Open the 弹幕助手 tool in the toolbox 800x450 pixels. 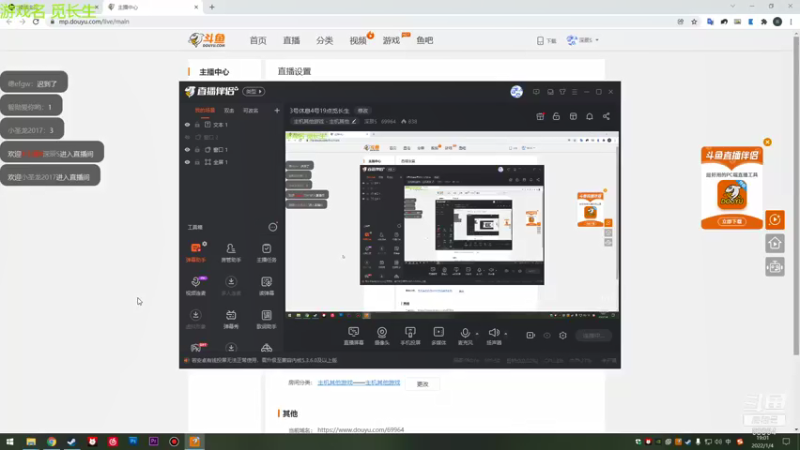196,252
